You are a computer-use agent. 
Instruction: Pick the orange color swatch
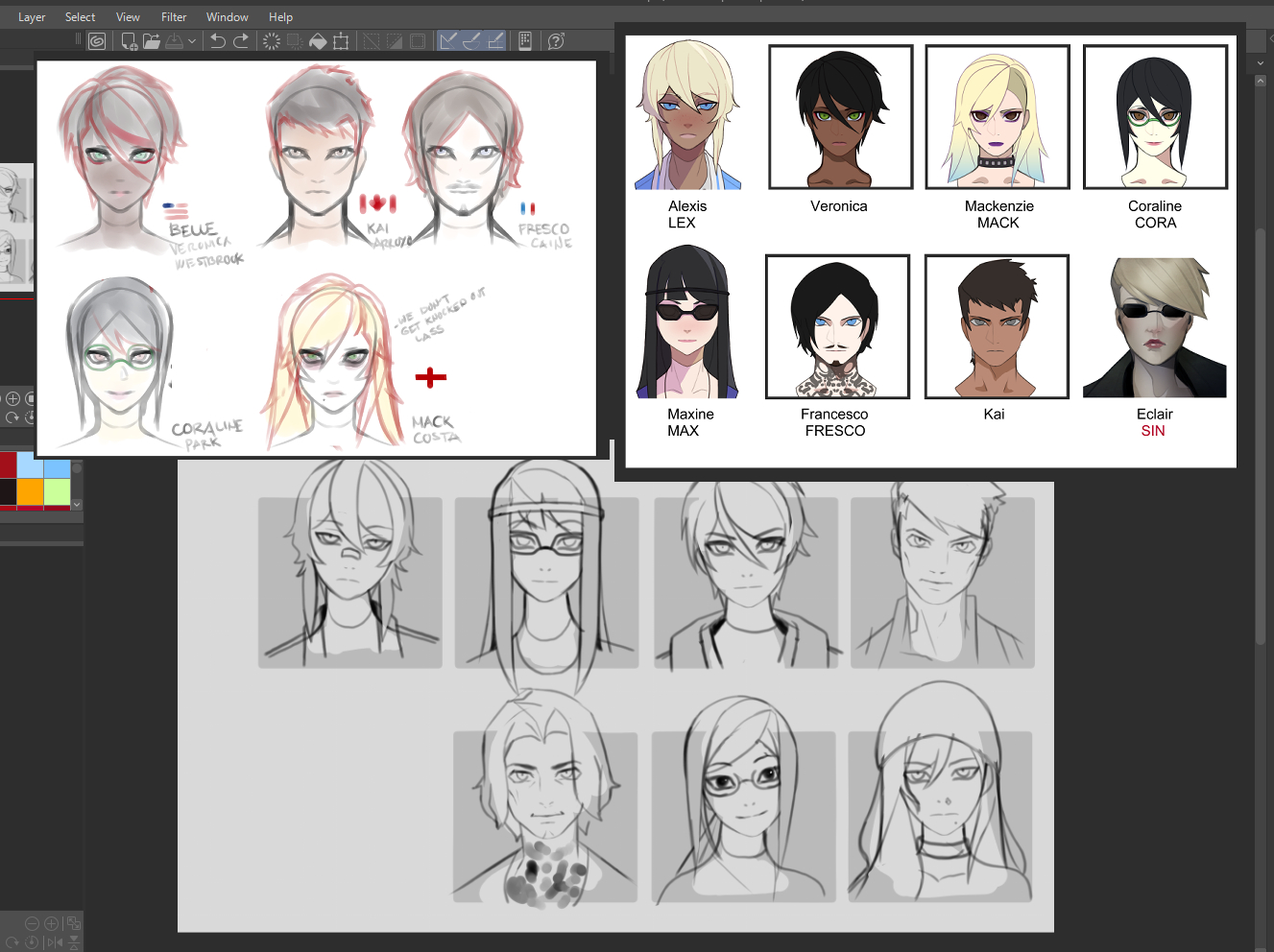pyautogui.click(x=30, y=491)
